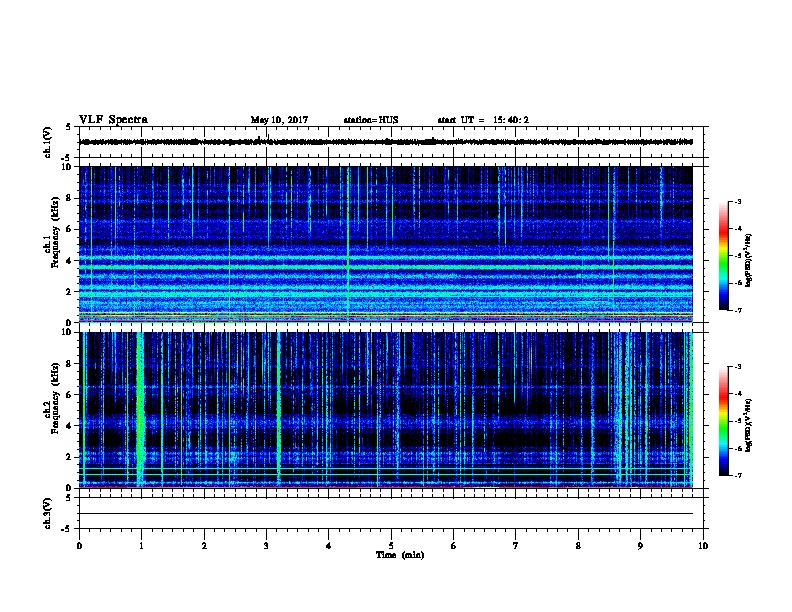Click the 'VLF Spectra' title text

pos(113,120)
